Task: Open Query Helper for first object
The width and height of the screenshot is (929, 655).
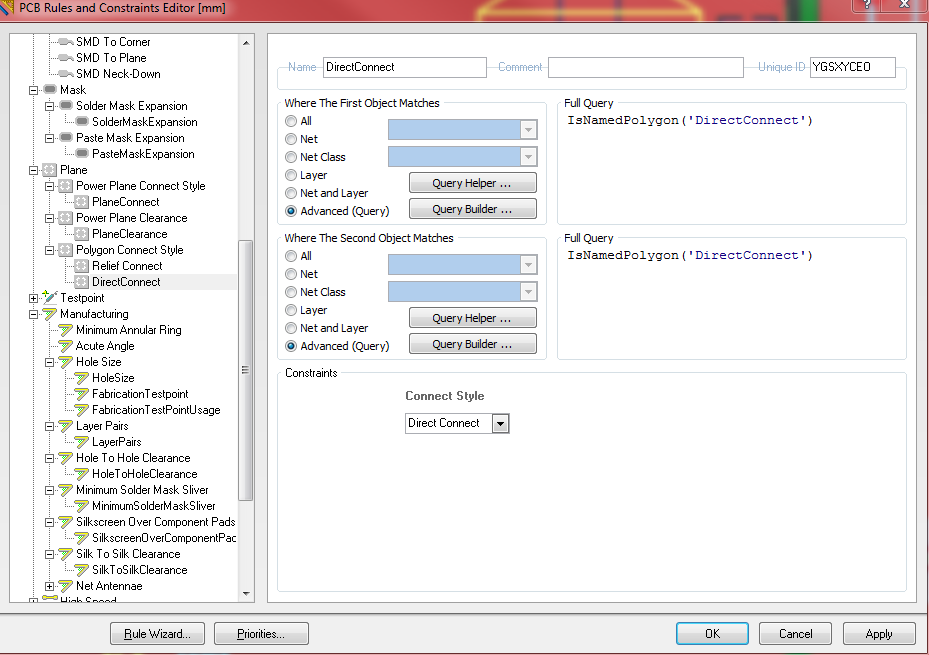Action: (473, 183)
